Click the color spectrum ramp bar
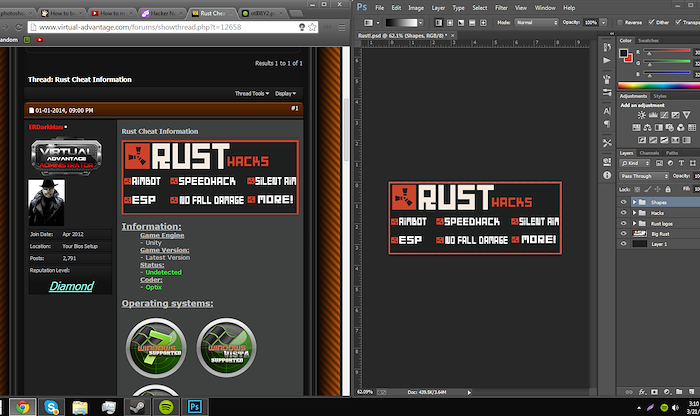This screenshot has width=700, height=416. pyautogui.click(x=659, y=86)
